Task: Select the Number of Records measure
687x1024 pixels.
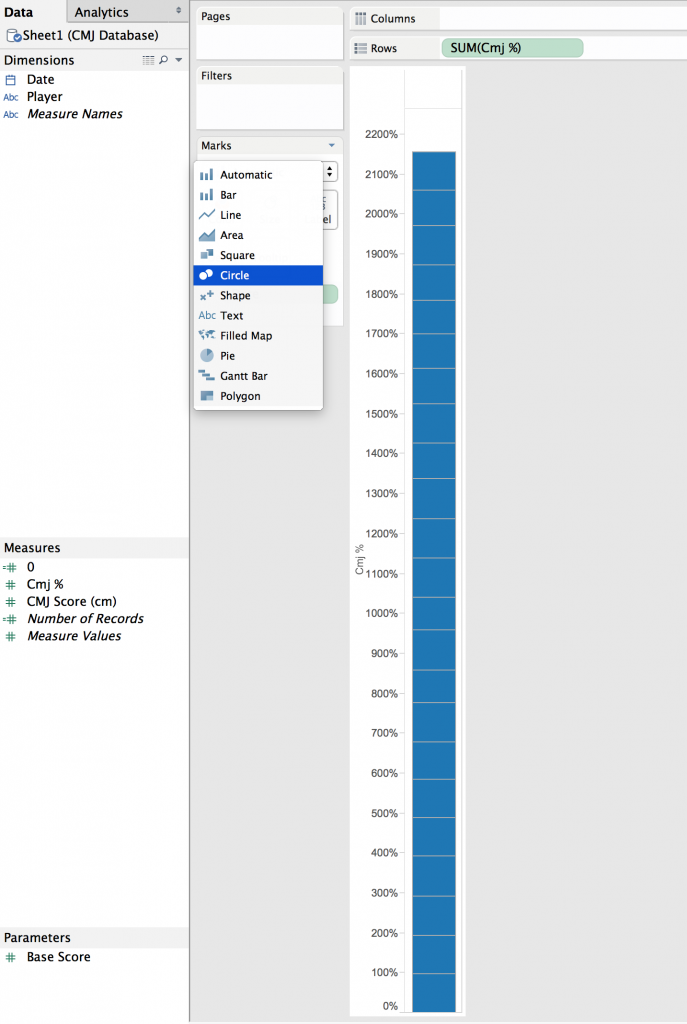Action: click(85, 618)
